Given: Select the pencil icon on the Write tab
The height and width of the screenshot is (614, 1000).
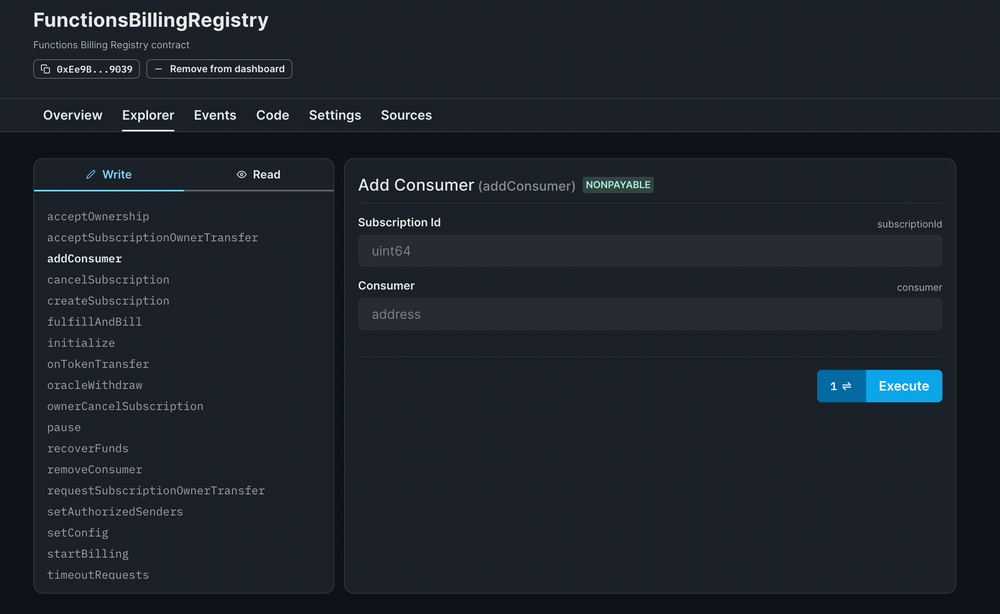Looking at the screenshot, I should click(90, 174).
